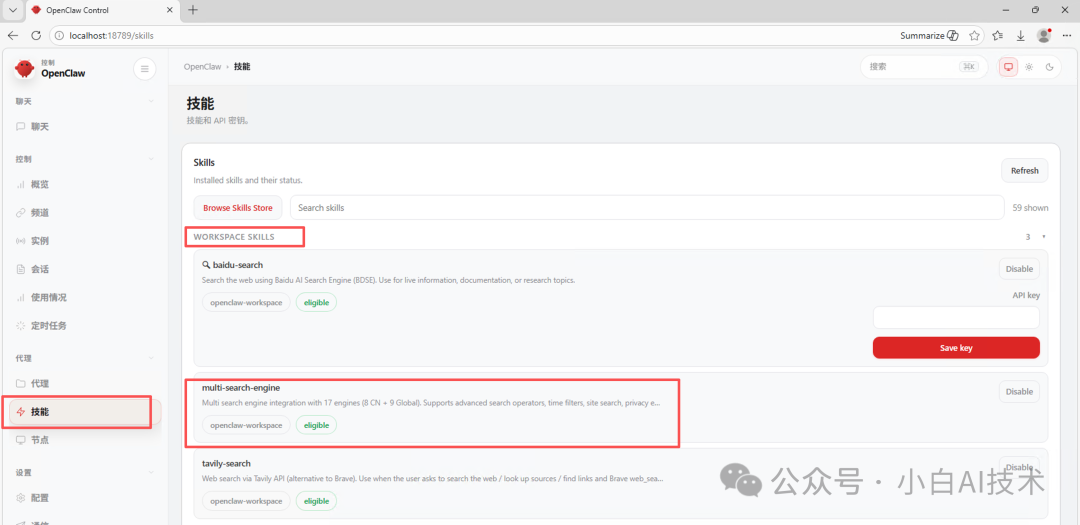1080x525 pixels.
Task: Click the baidu-search API key input
Action: pyautogui.click(x=956, y=318)
